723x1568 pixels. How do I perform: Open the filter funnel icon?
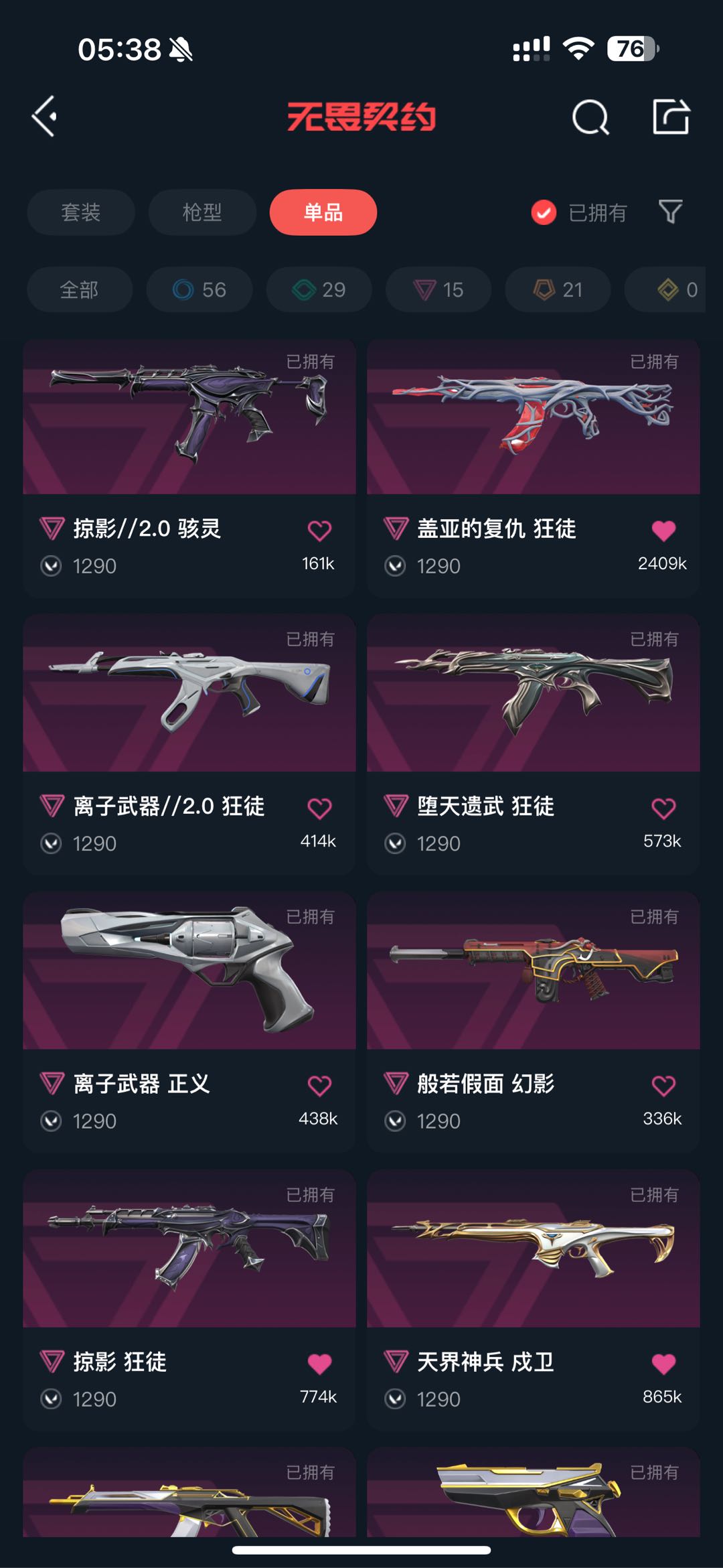[670, 212]
